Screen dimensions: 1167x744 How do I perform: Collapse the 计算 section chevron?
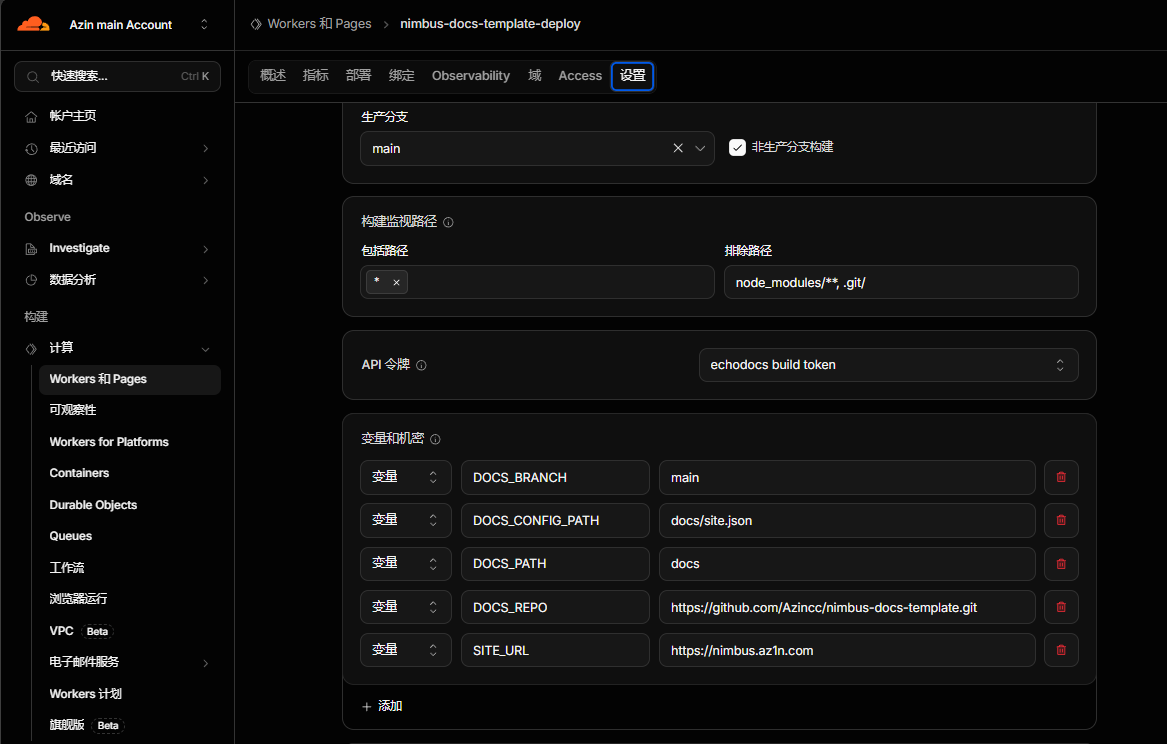[x=205, y=349]
